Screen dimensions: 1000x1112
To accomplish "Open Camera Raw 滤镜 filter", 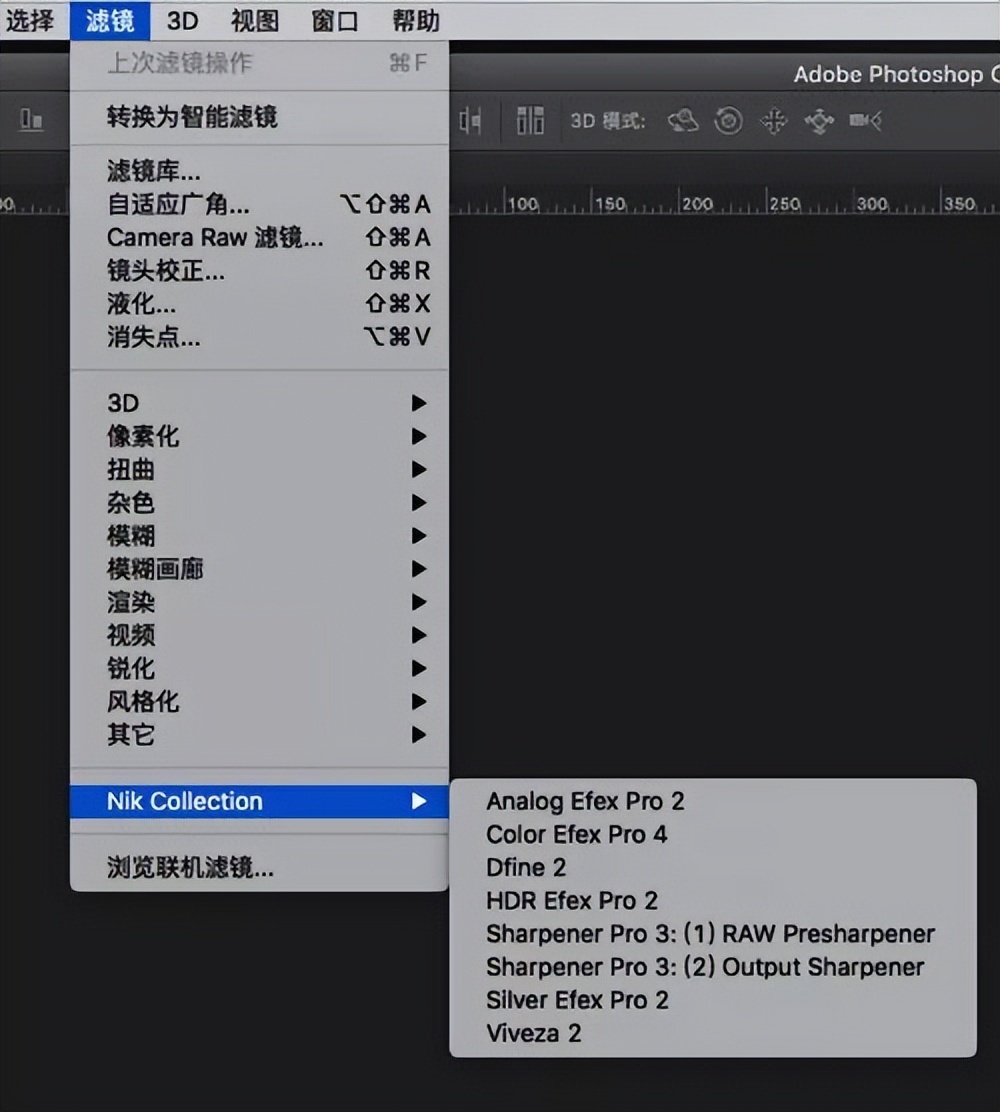I will click(215, 238).
